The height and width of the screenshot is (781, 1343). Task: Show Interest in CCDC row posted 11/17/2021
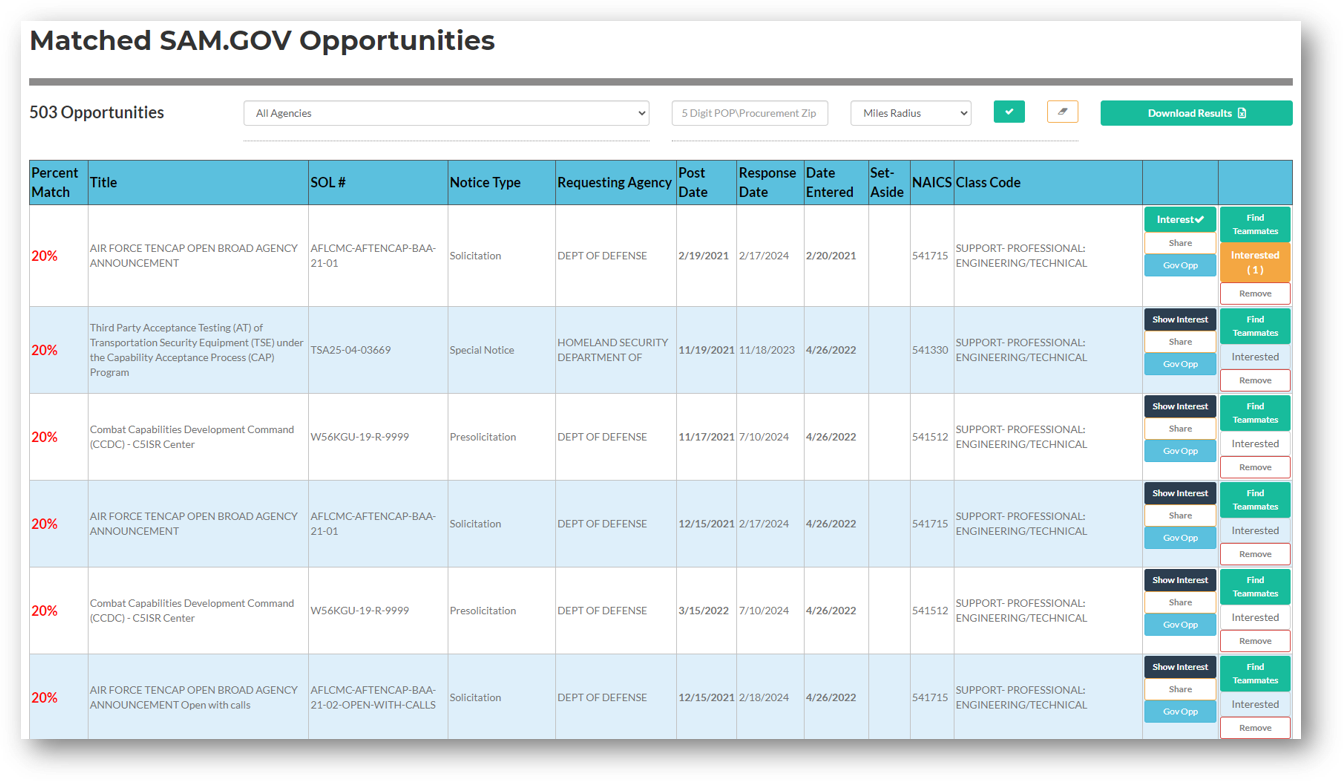click(1180, 407)
